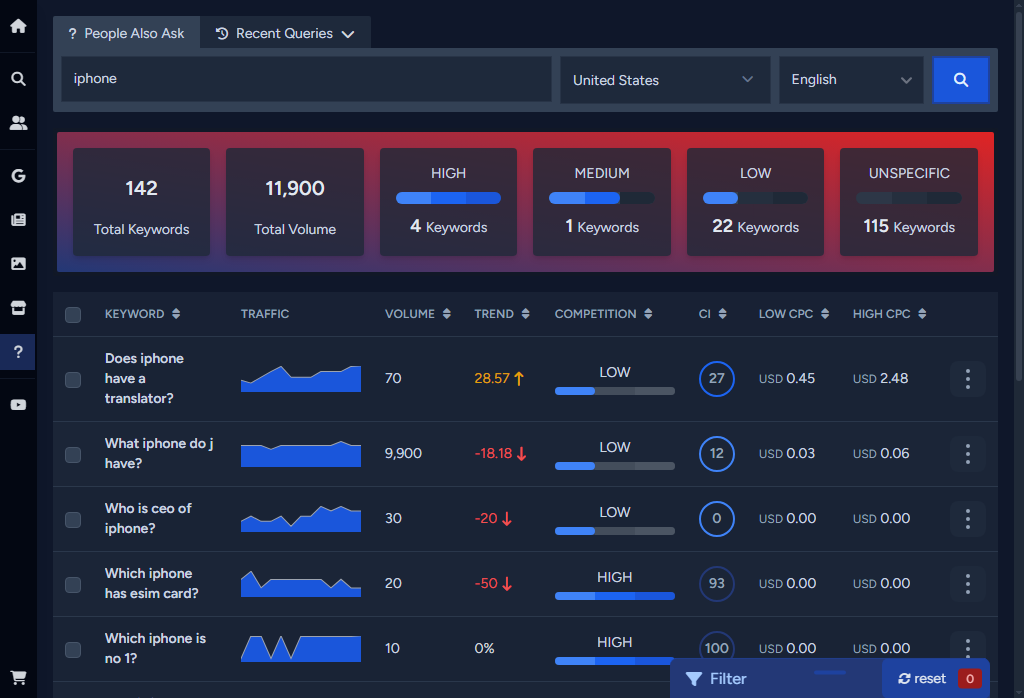Click CI circle showing 93

coord(716,584)
